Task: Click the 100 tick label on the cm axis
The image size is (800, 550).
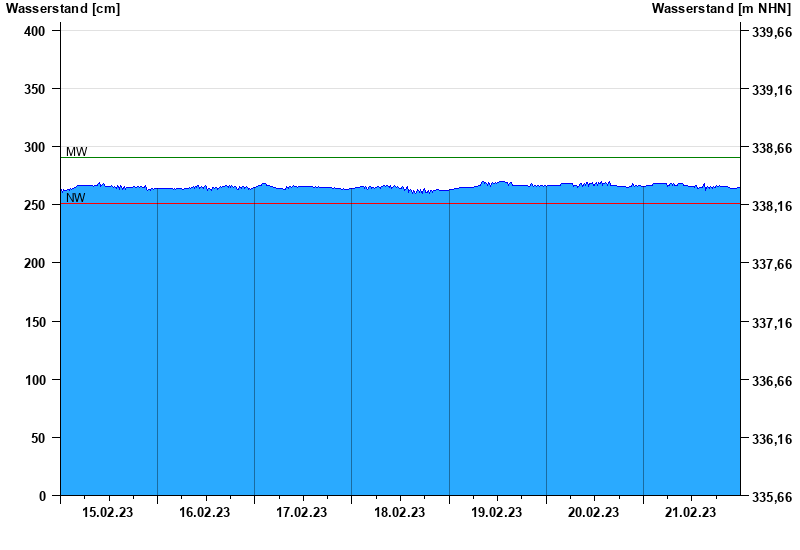Action: pyautogui.click(x=35, y=380)
